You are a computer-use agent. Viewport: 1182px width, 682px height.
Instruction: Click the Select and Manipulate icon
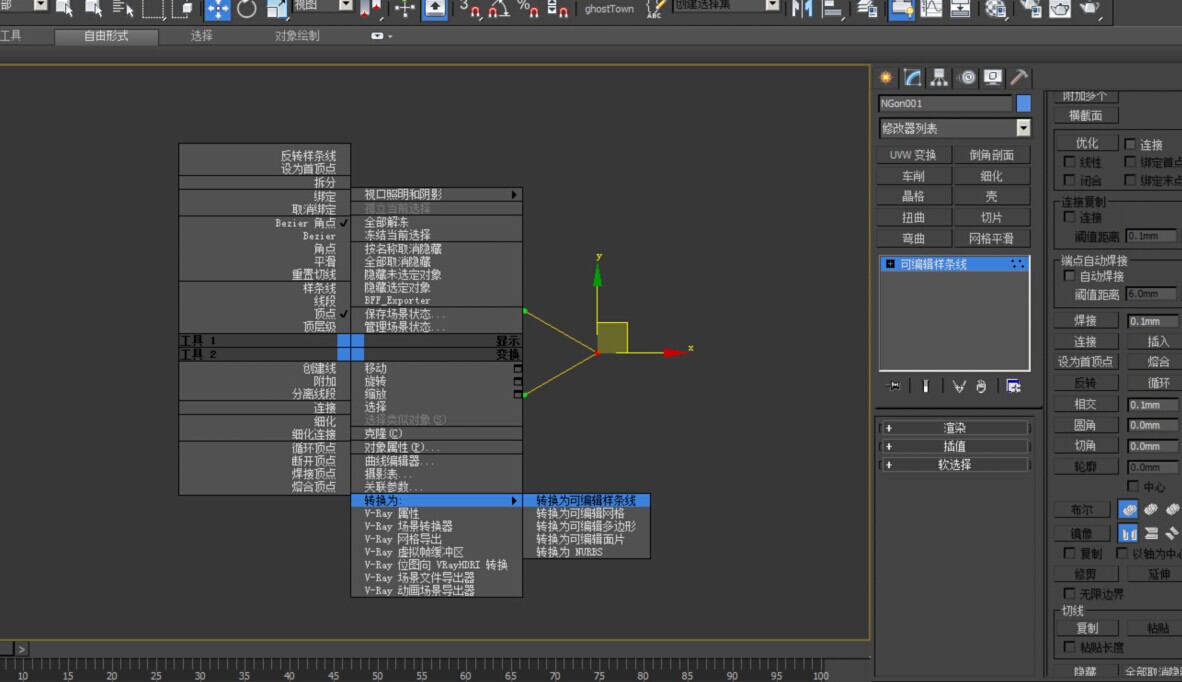point(405,9)
